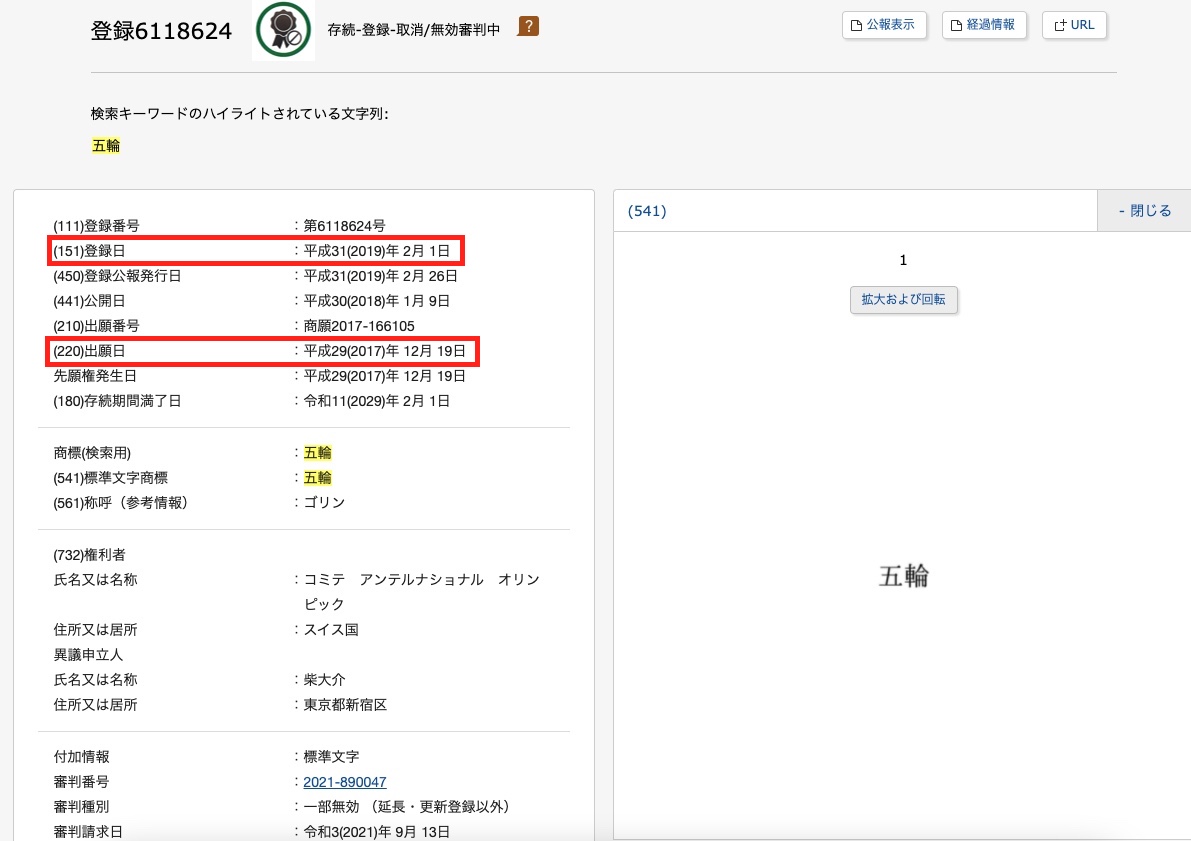Open the 公報表示 gazette view
Viewport: 1191px width, 841px height.
(x=884, y=25)
